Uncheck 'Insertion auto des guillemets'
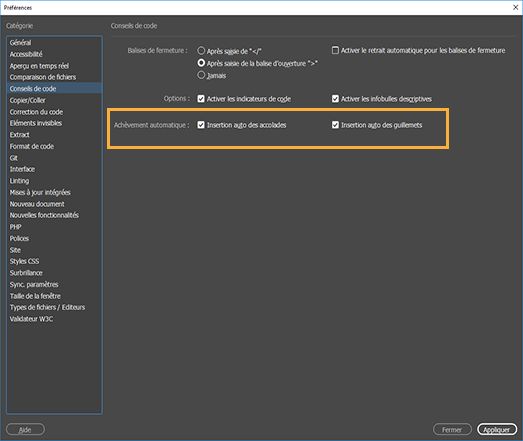 click(335, 125)
